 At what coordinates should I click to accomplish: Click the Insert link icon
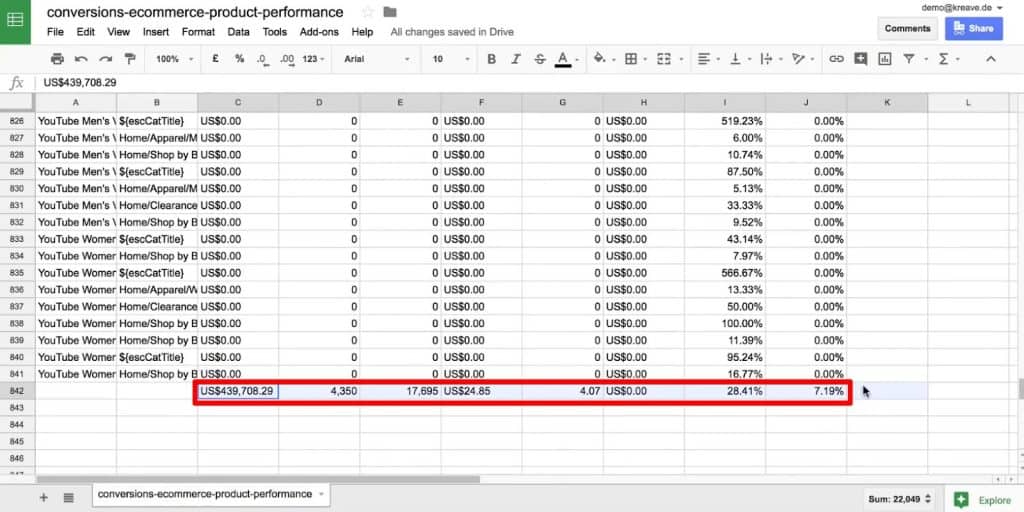point(836,59)
